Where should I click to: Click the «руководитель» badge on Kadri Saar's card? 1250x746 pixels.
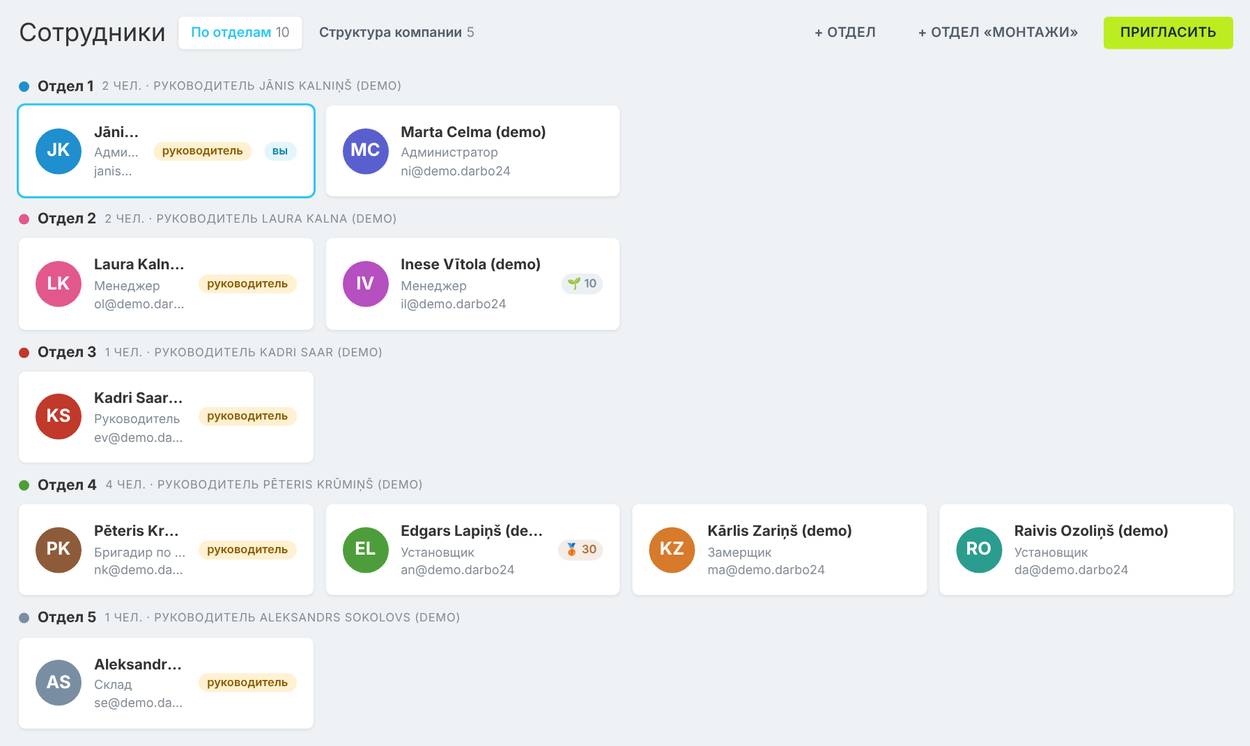pos(248,417)
